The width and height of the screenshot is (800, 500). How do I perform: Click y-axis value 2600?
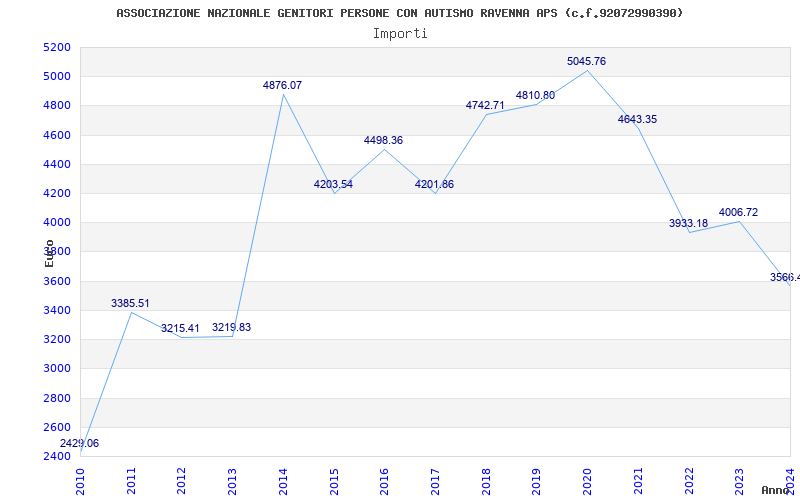pyautogui.click(x=58, y=427)
